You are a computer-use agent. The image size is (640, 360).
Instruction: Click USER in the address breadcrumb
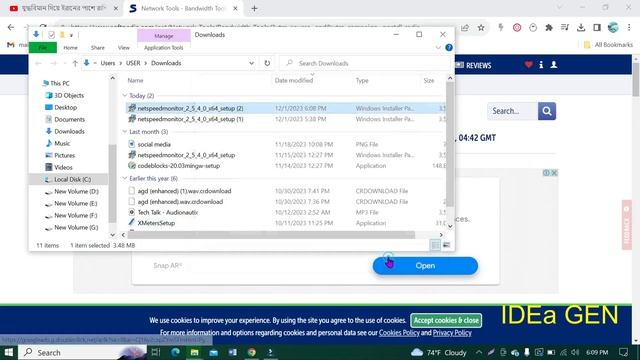(133, 63)
